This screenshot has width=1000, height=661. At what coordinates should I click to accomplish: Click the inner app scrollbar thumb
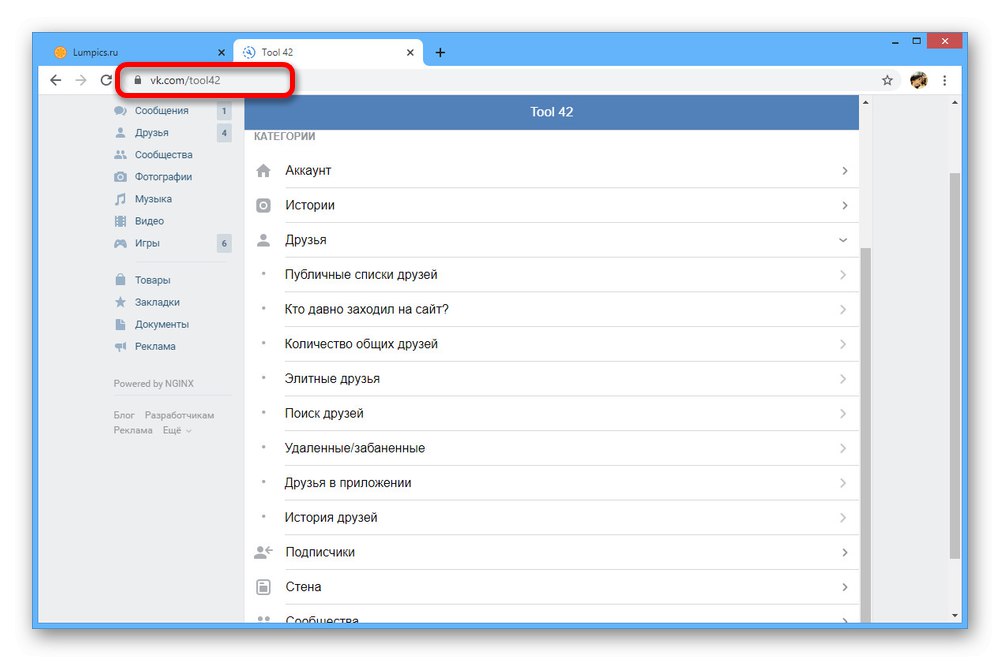(865, 434)
